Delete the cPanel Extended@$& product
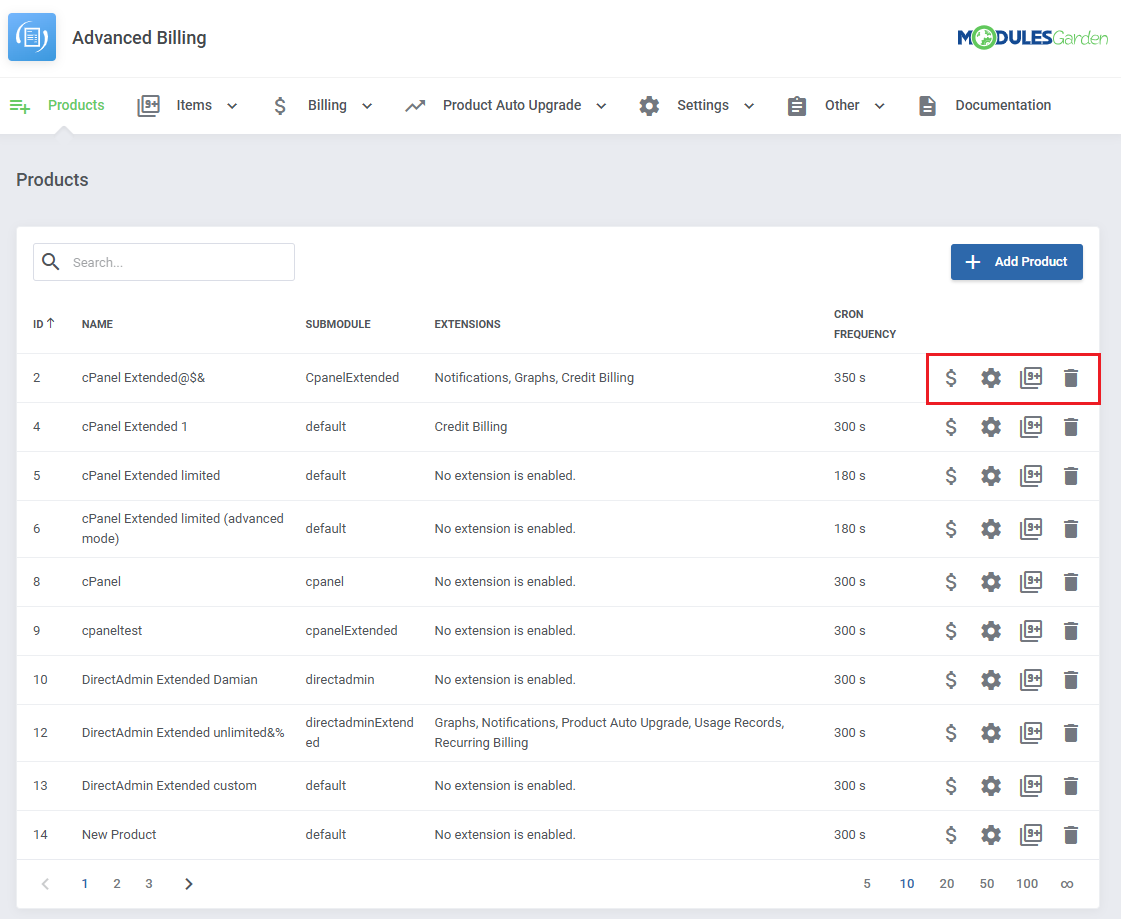The width and height of the screenshot is (1125, 919). coord(1070,378)
